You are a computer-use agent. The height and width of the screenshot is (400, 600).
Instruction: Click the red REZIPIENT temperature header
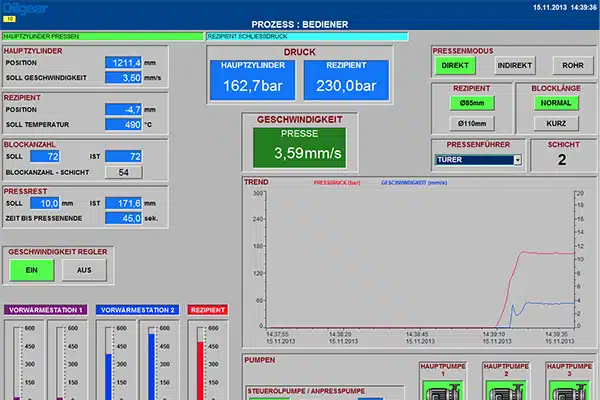[208, 310]
